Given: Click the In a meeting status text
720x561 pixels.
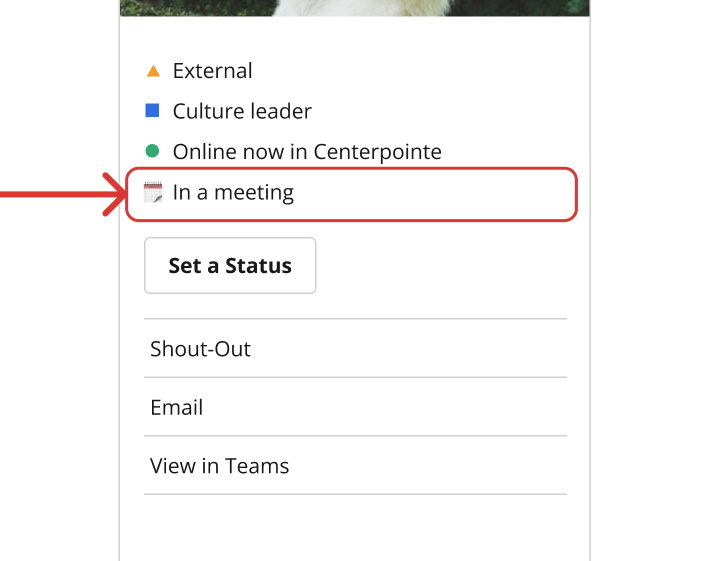Looking at the screenshot, I should tap(233, 193).
